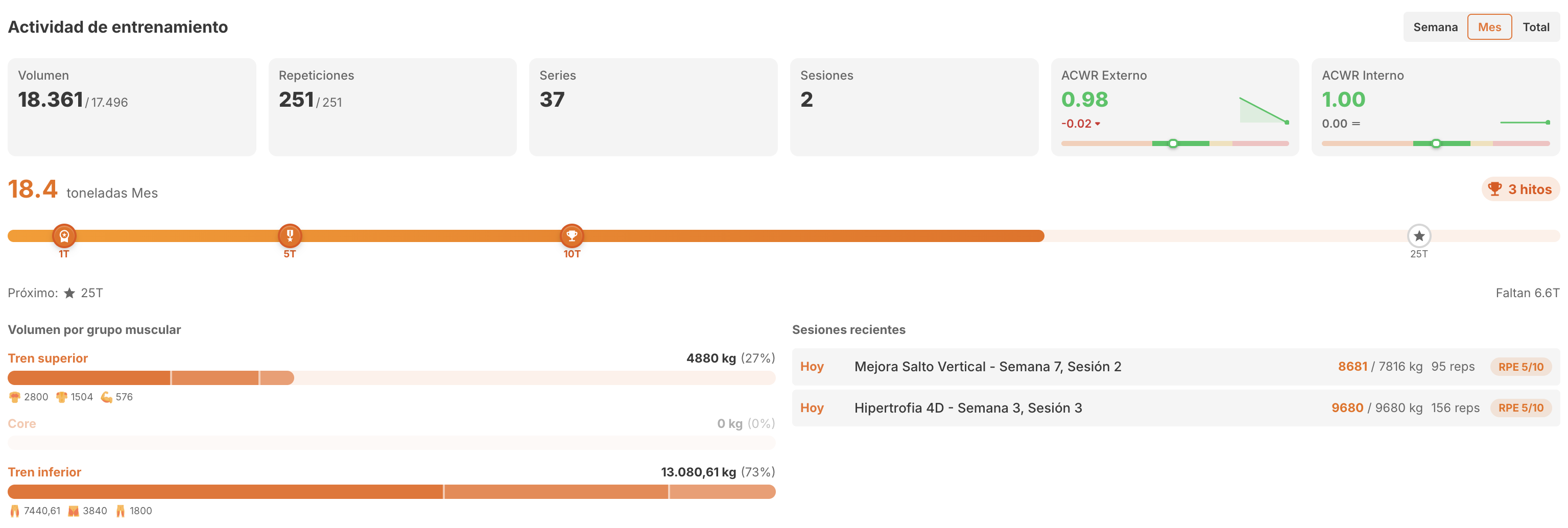Expand the Tren superior muscle group
The width and height of the screenshot is (1568, 528).
coord(48,358)
